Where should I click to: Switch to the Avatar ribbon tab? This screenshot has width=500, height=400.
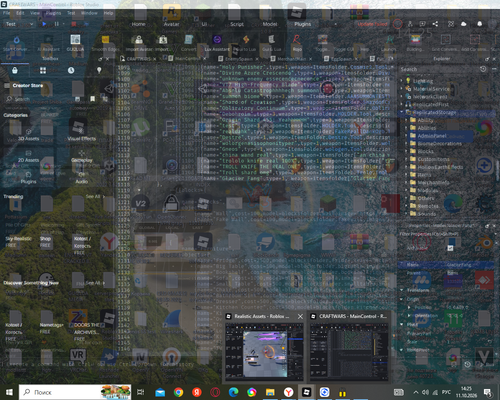(171, 24)
